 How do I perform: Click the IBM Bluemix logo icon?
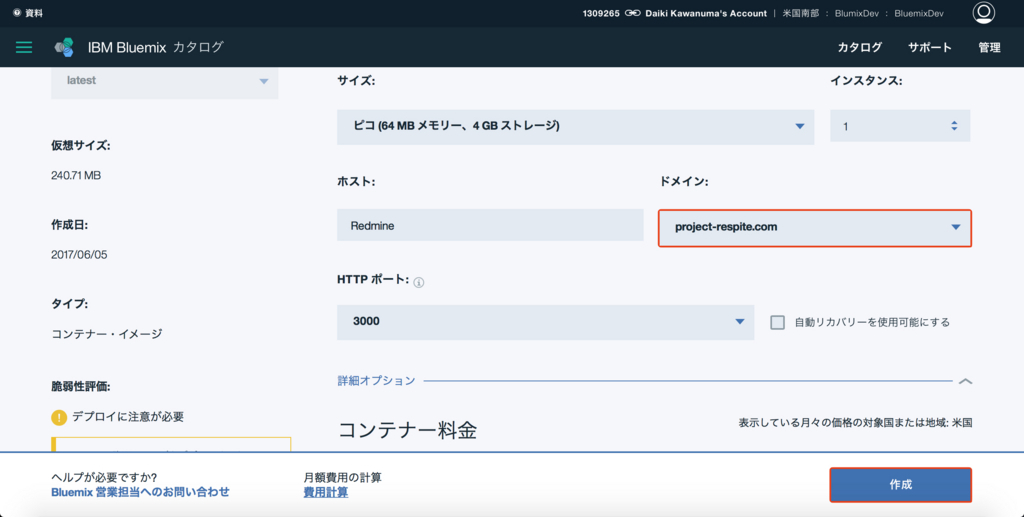point(64,47)
